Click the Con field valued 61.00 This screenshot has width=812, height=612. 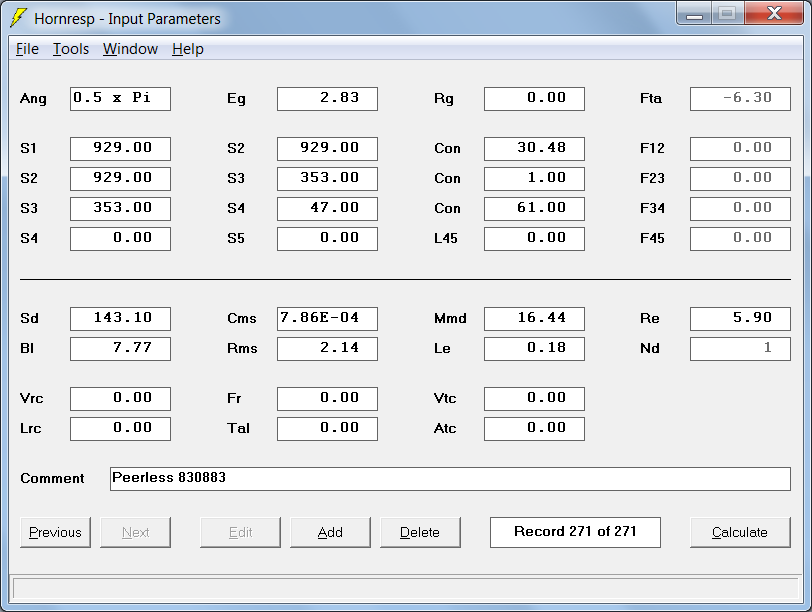click(x=534, y=209)
